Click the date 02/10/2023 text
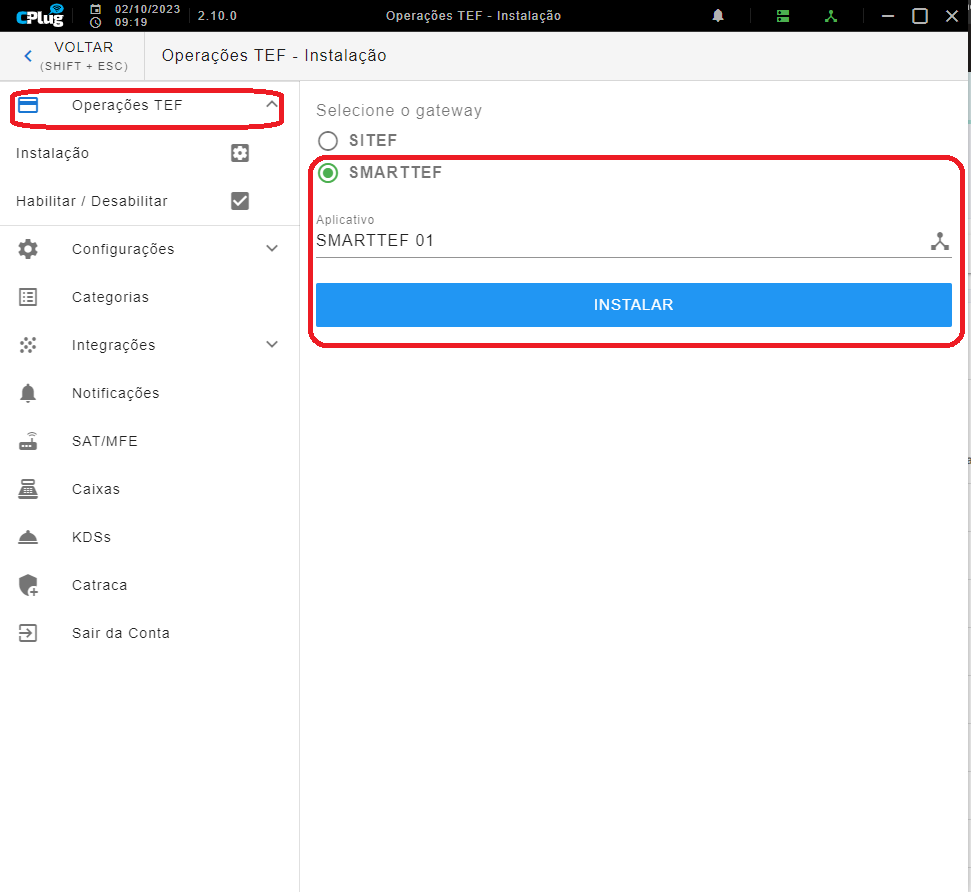Screen dimensions: 971x892 tap(147, 9)
